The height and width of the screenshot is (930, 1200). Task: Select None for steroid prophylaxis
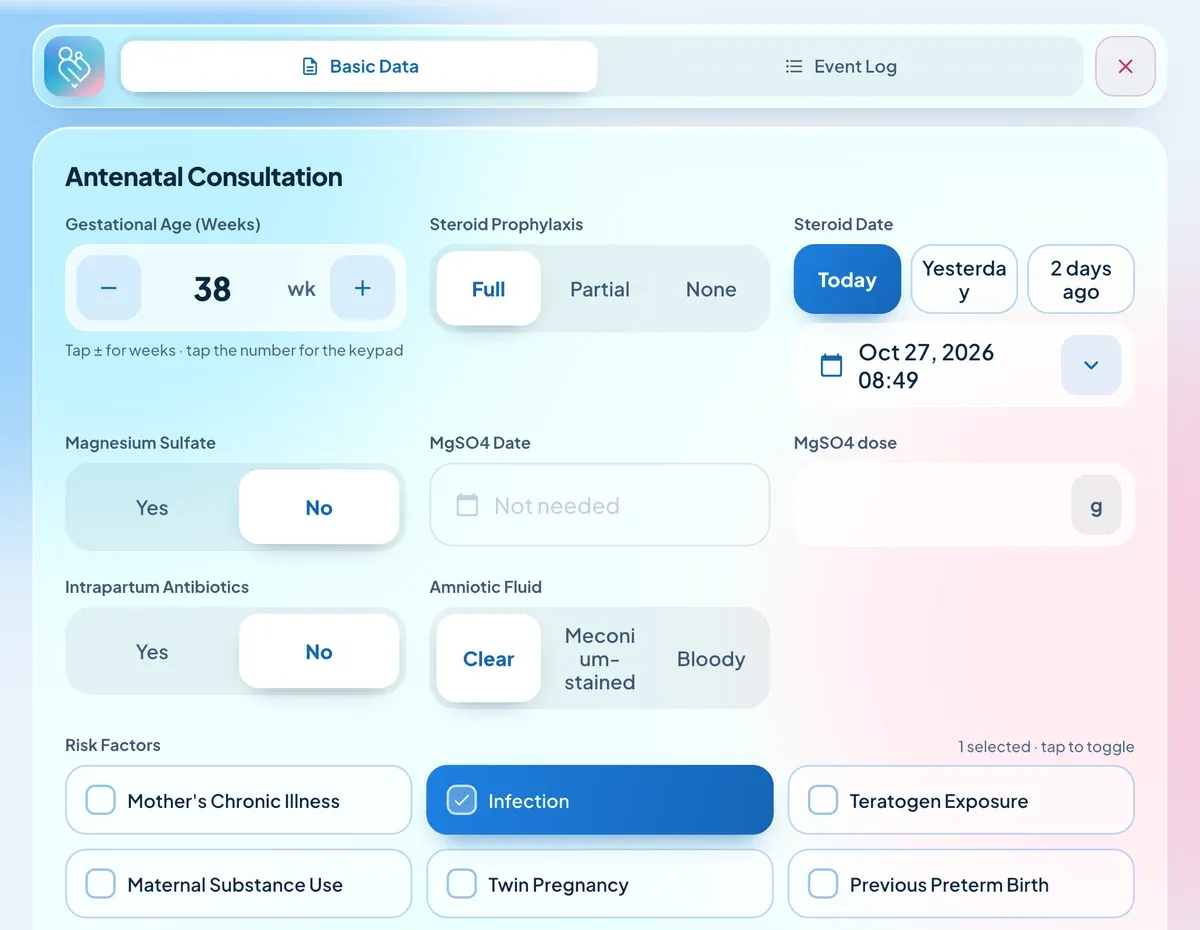pos(711,289)
